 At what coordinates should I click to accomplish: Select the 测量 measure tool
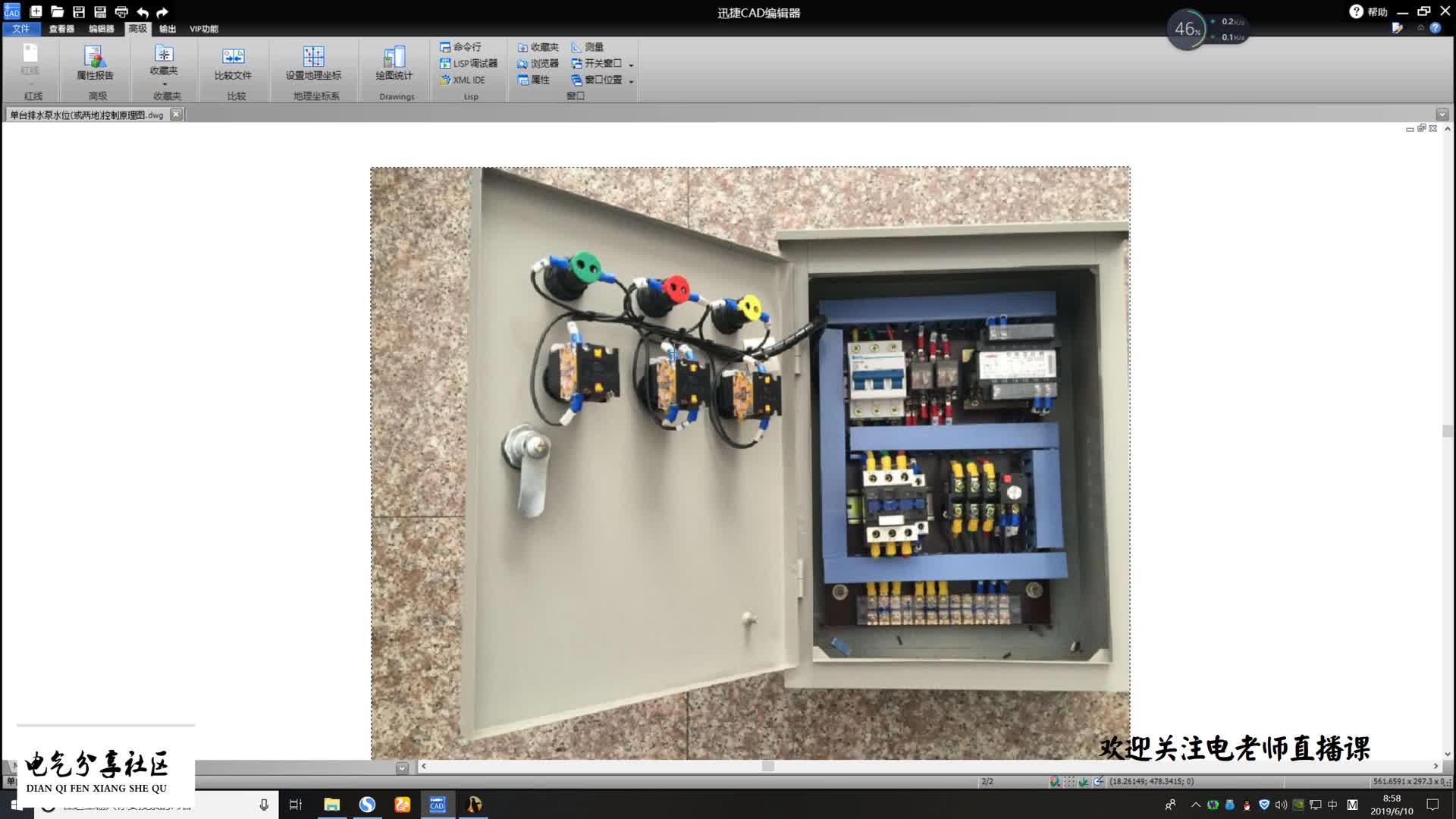point(588,47)
